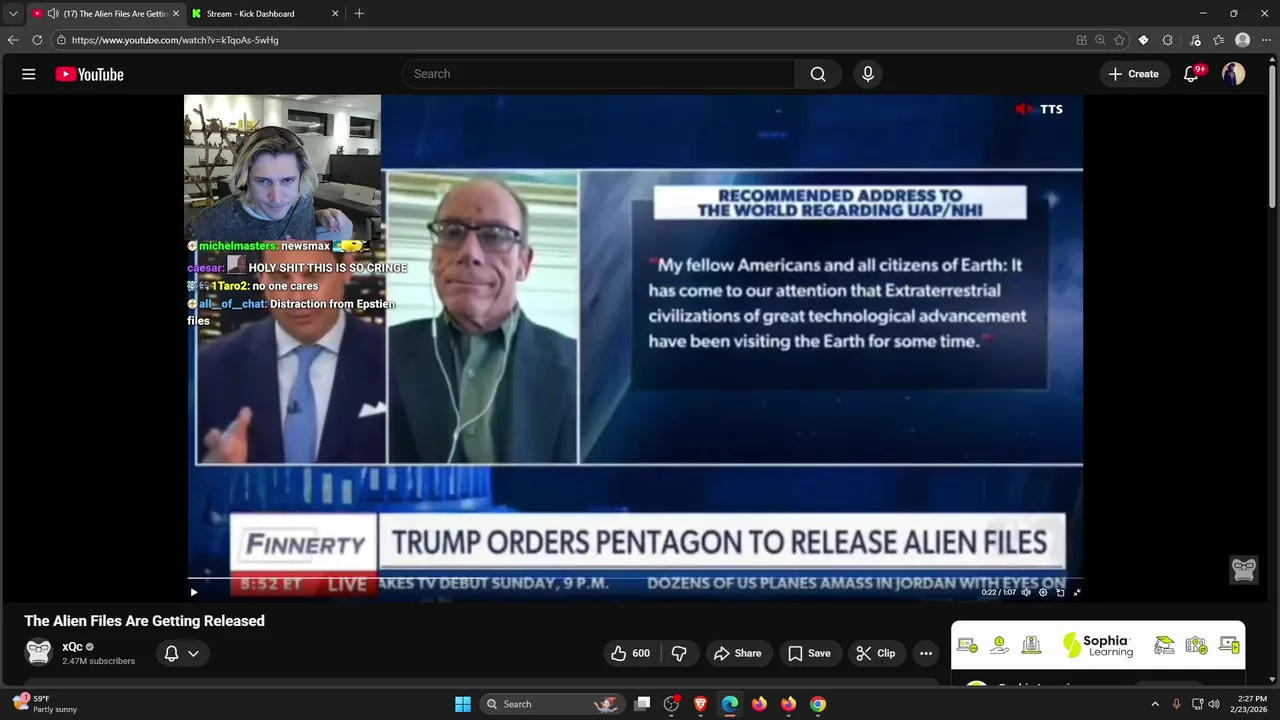Image resolution: width=1280 pixels, height=720 pixels.
Task: Seek along the video progress bar
Action: (635, 578)
